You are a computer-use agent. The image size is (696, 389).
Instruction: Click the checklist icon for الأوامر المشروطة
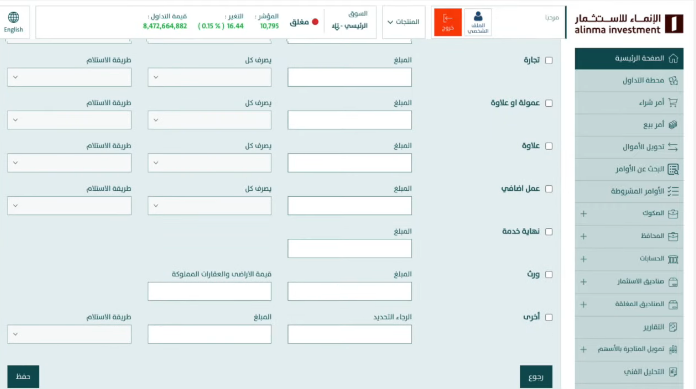tap(673, 191)
